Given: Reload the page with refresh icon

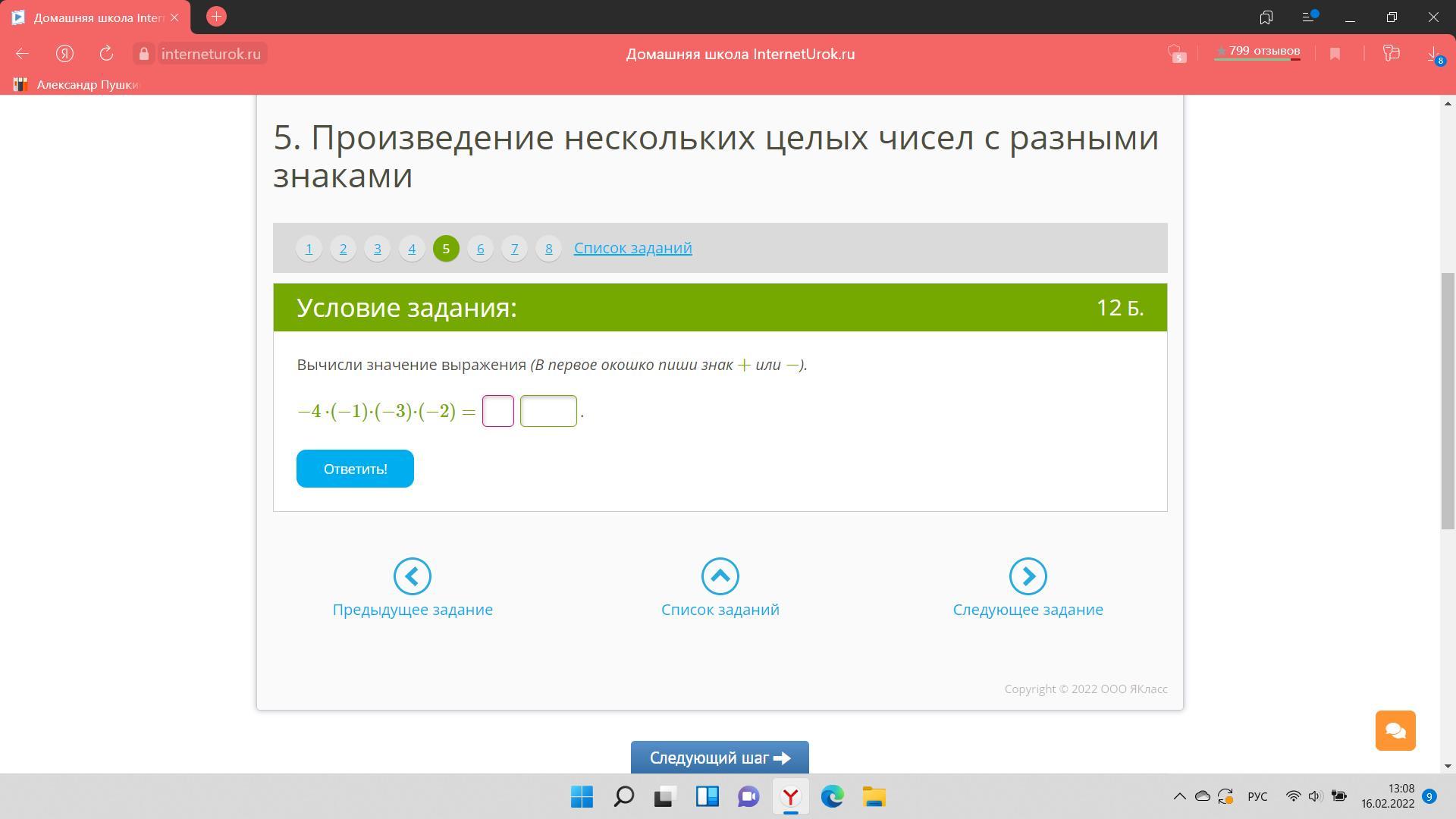Looking at the screenshot, I should pos(106,54).
